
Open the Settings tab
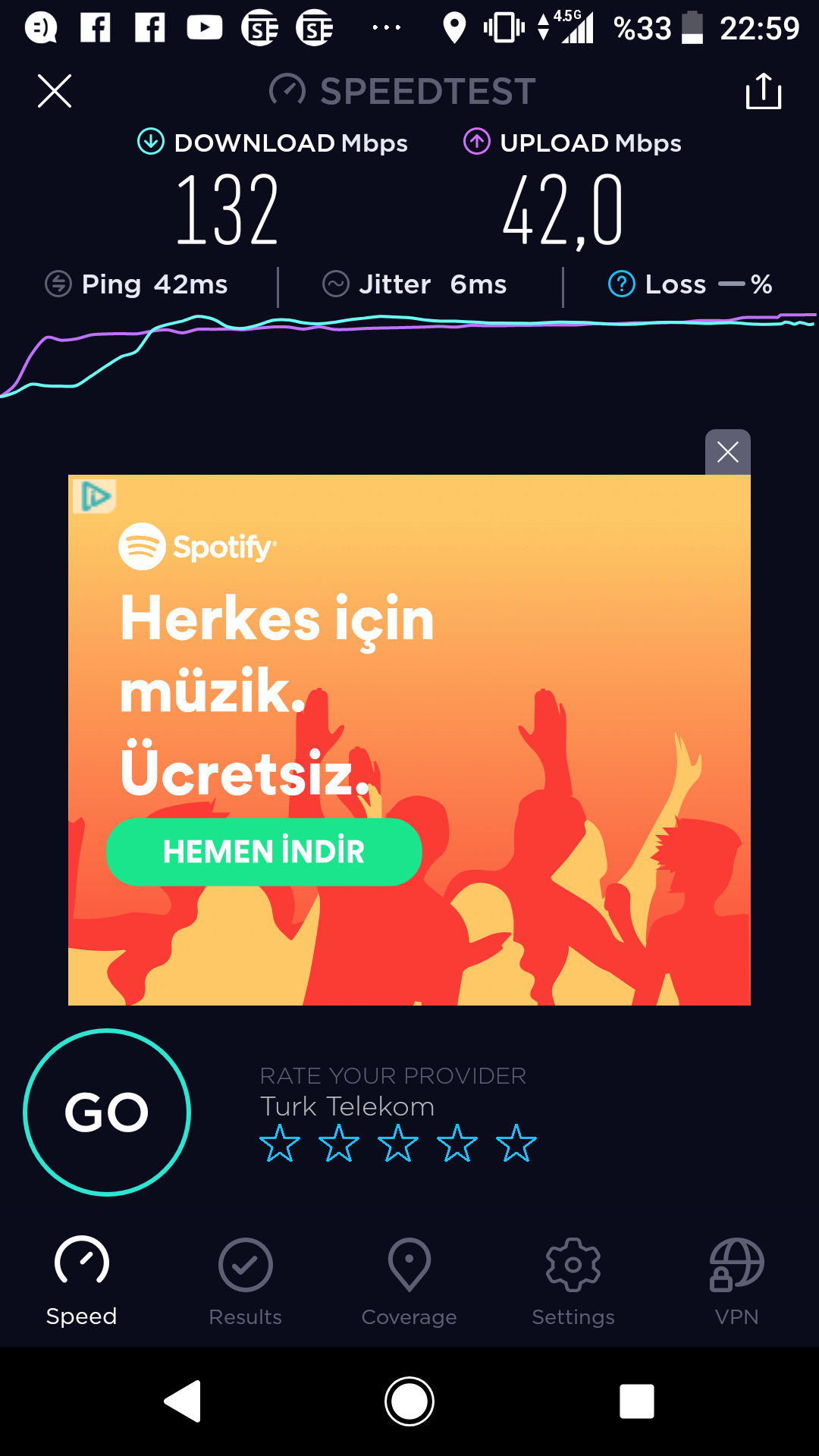click(x=573, y=1282)
